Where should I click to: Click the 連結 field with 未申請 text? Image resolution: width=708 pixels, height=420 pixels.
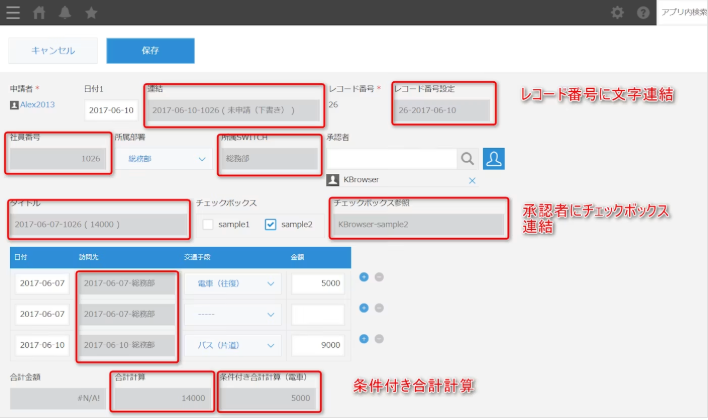point(233,110)
